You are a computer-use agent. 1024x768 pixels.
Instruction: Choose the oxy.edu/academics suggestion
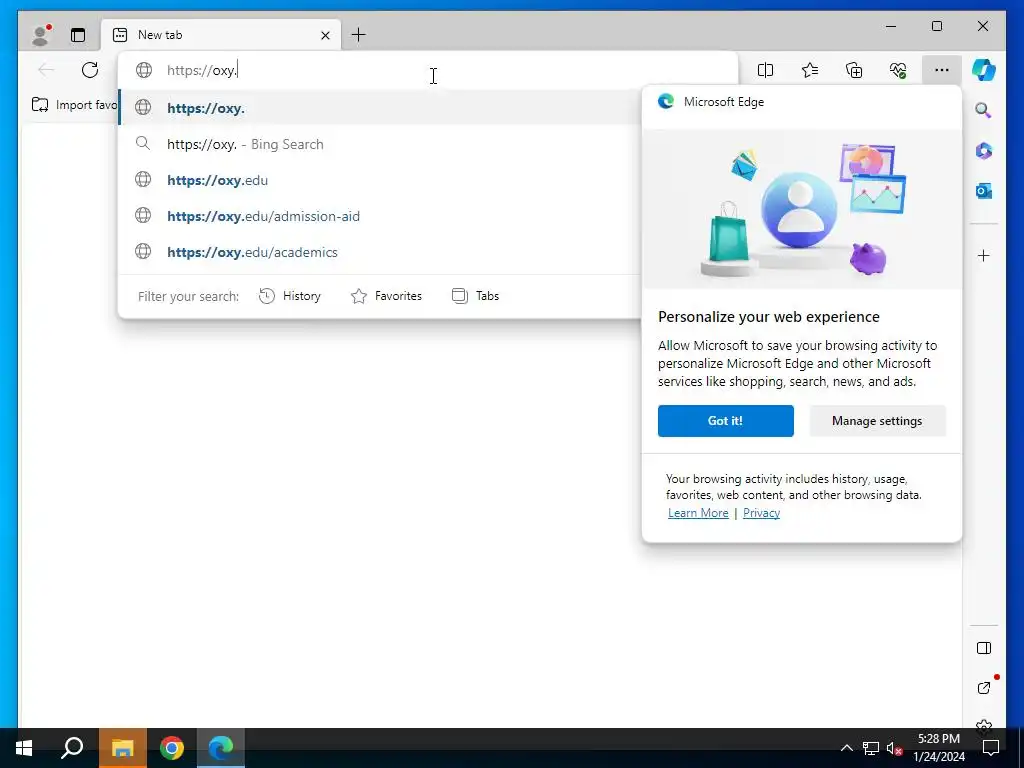pos(379,252)
